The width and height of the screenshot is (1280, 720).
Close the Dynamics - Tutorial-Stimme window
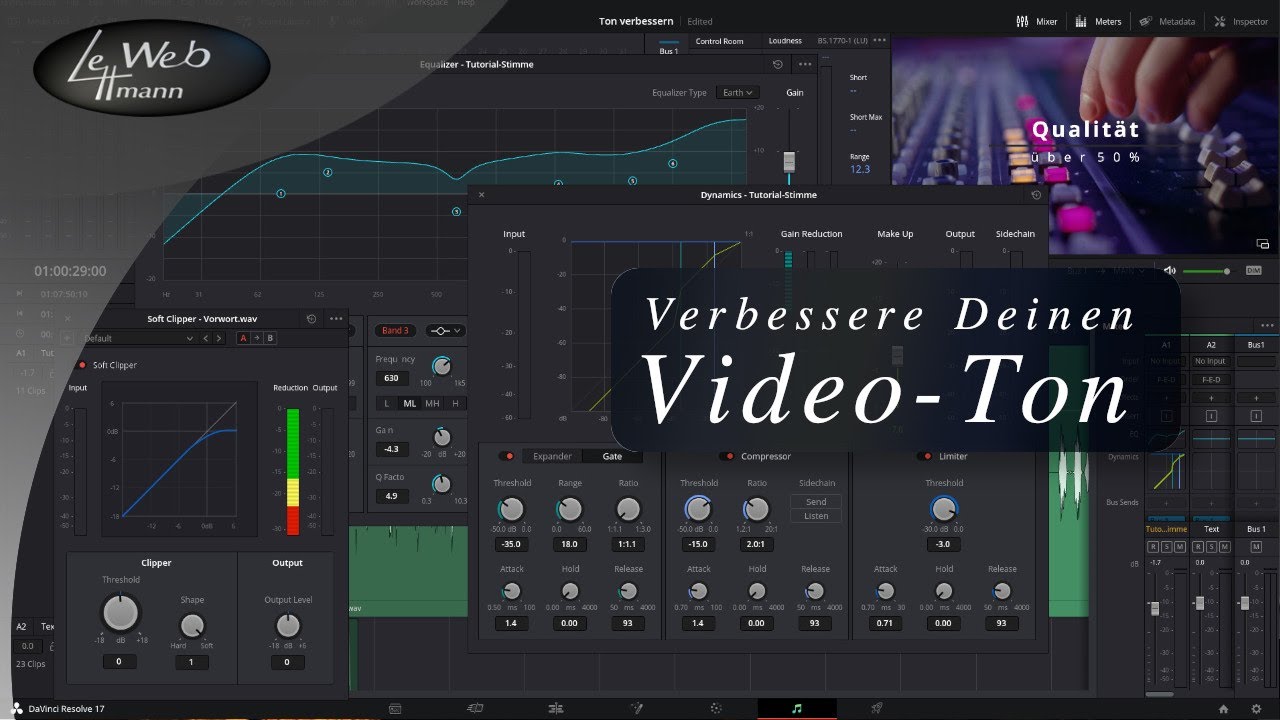coord(481,195)
